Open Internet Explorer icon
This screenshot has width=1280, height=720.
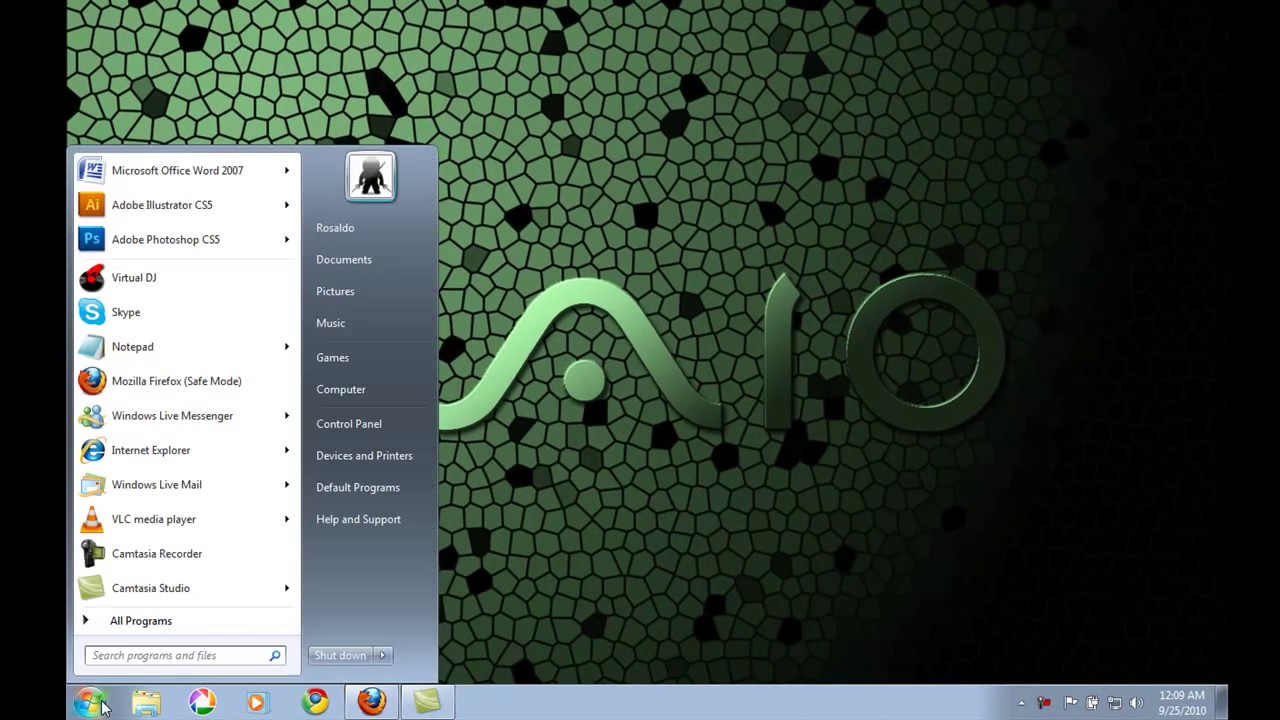click(x=91, y=450)
